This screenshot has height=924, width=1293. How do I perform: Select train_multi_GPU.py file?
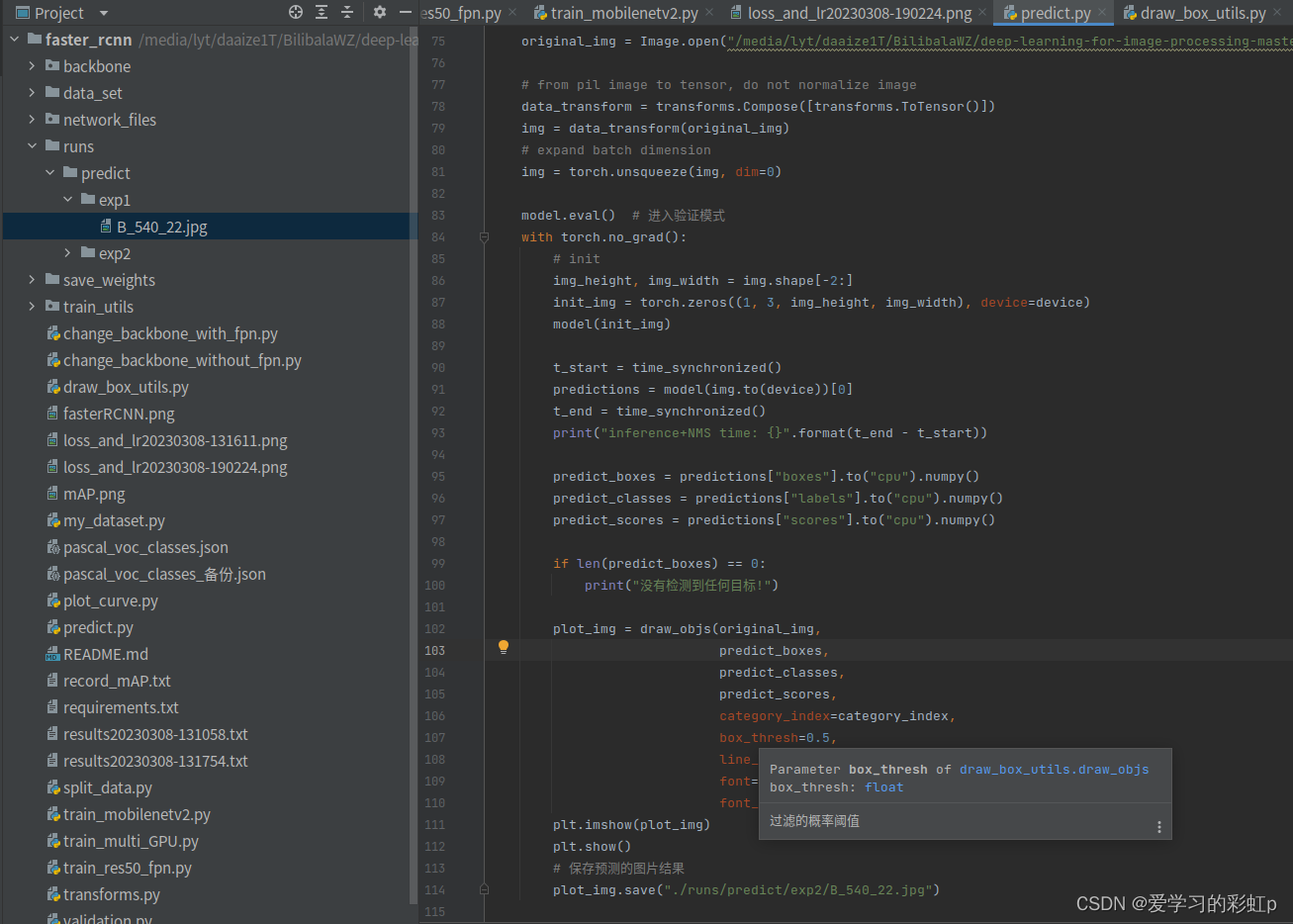tap(131, 841)
